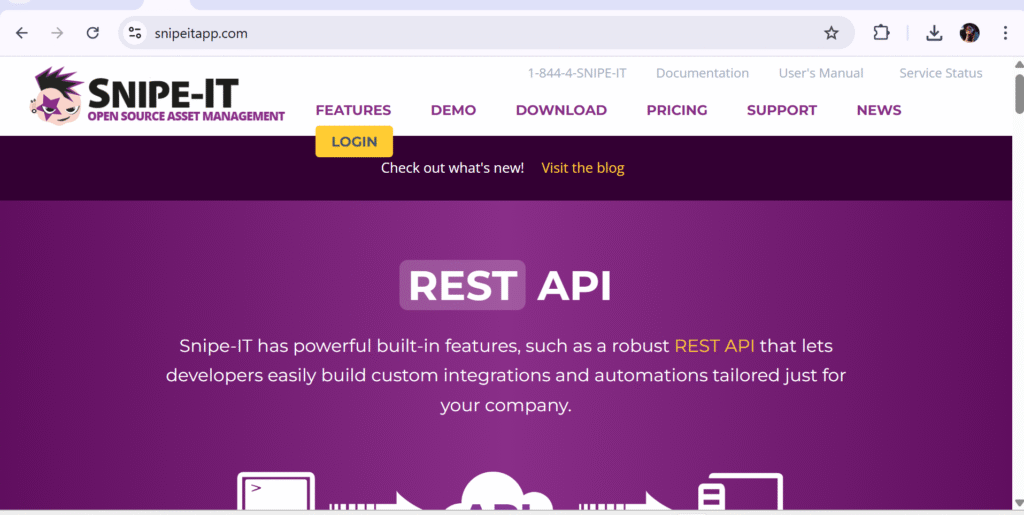
Task: Open the FEATURES menu
Action: click(x=353, y=110)
